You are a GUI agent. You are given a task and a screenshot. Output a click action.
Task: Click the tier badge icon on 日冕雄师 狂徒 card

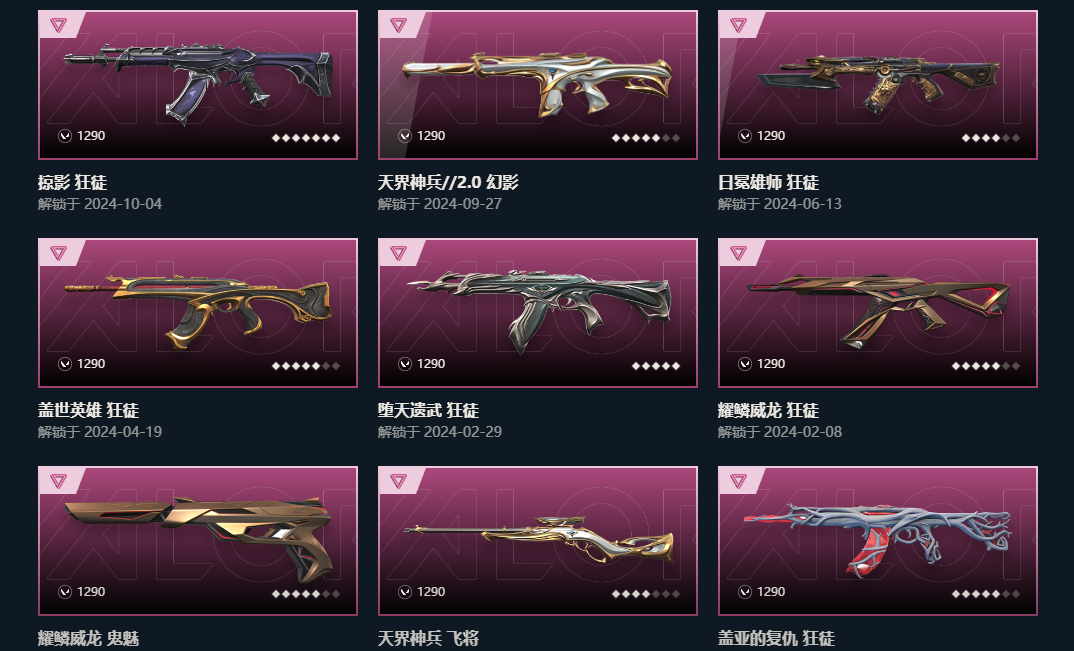(738, 25)
